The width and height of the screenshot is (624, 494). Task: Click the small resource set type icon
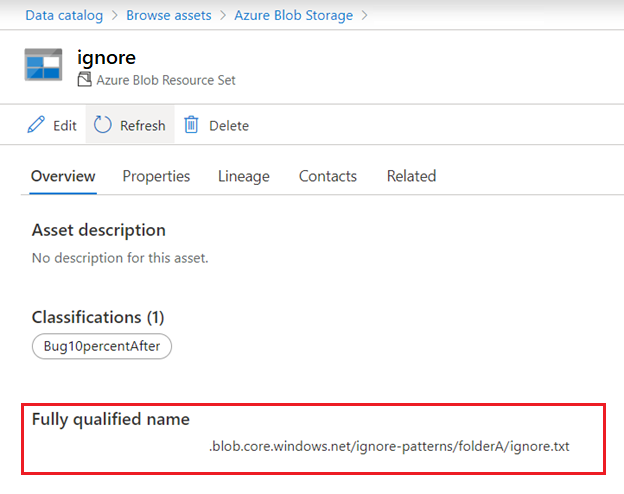click(x=84, y=79)
